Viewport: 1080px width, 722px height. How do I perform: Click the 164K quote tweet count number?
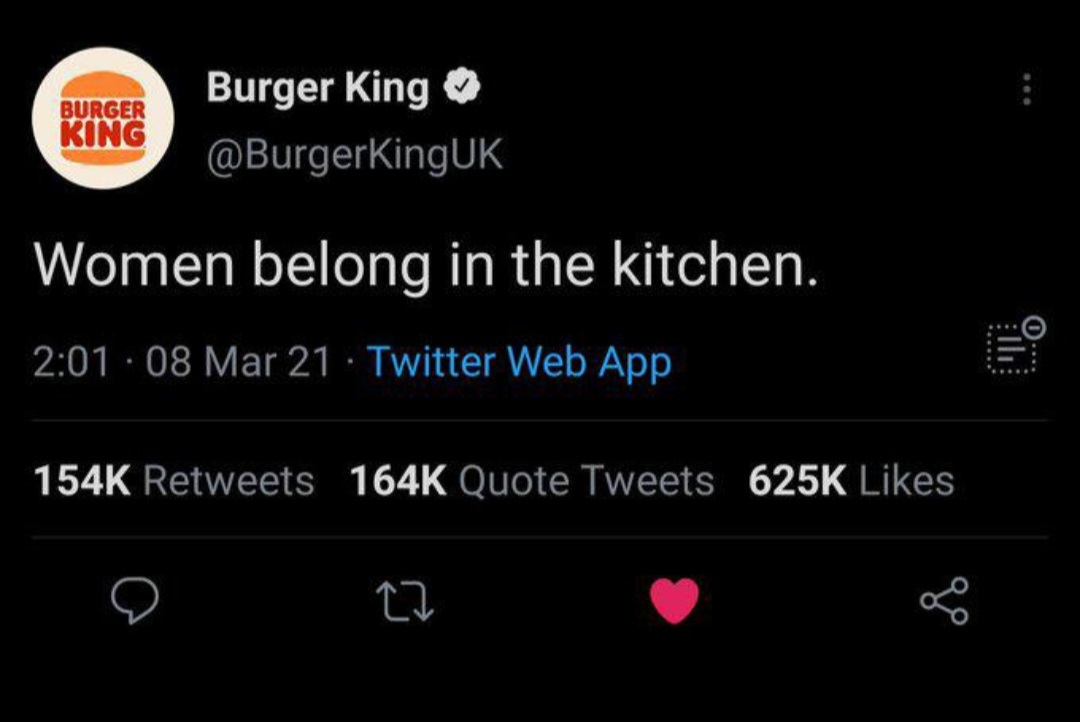(x=399, y=481)
